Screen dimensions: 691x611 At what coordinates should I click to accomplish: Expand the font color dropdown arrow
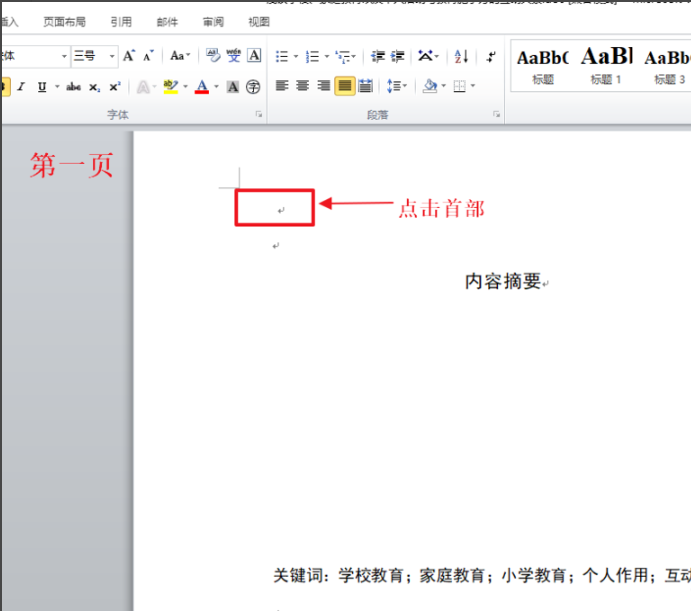pyautogui.click(x=216, y=86)
